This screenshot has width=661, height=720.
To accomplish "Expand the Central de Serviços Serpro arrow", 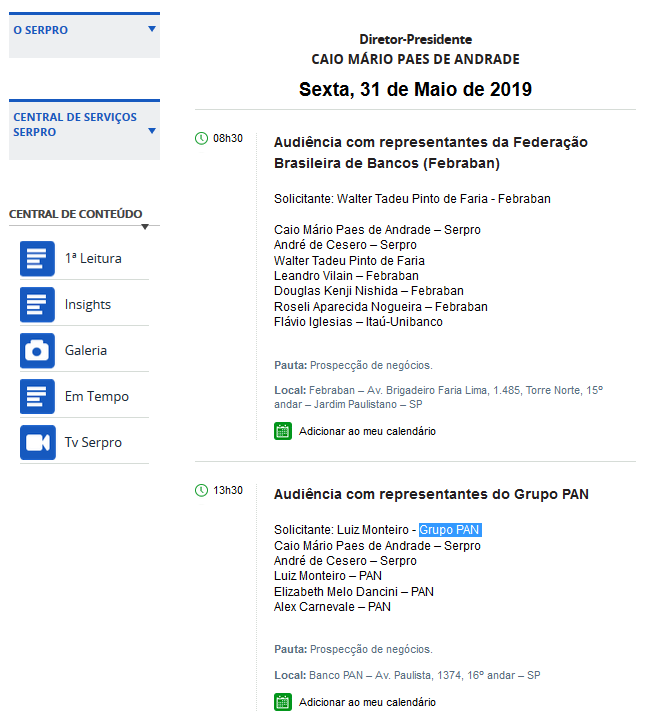I will [152, 131].
